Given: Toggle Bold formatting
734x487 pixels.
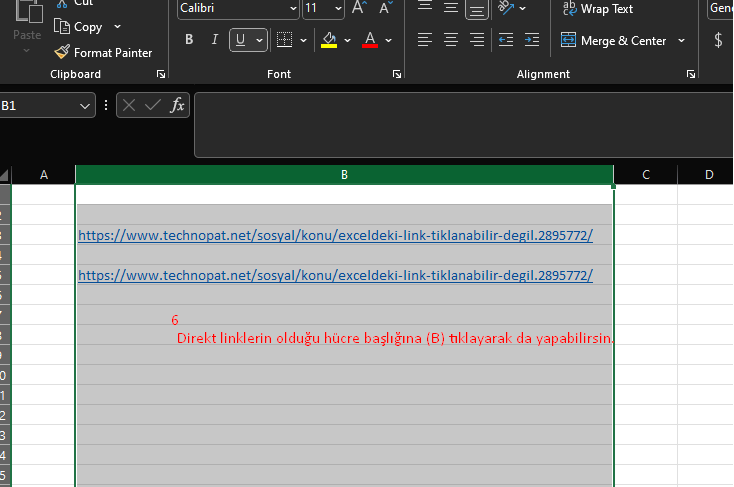Looking at the screenshot, I should [189, 40].
